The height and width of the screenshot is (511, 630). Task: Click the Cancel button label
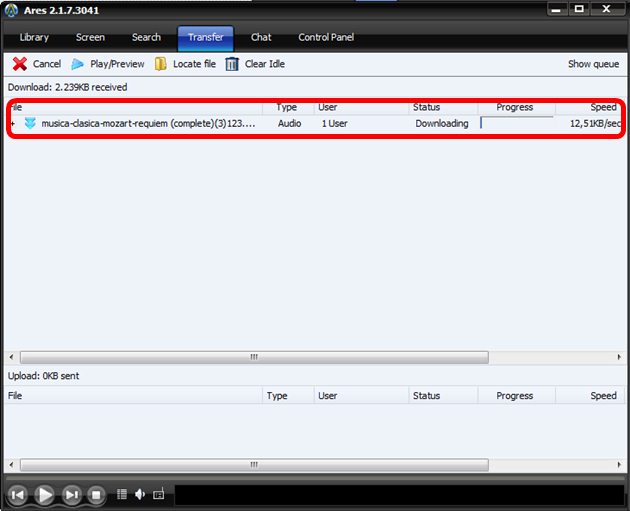click(47, 64)
